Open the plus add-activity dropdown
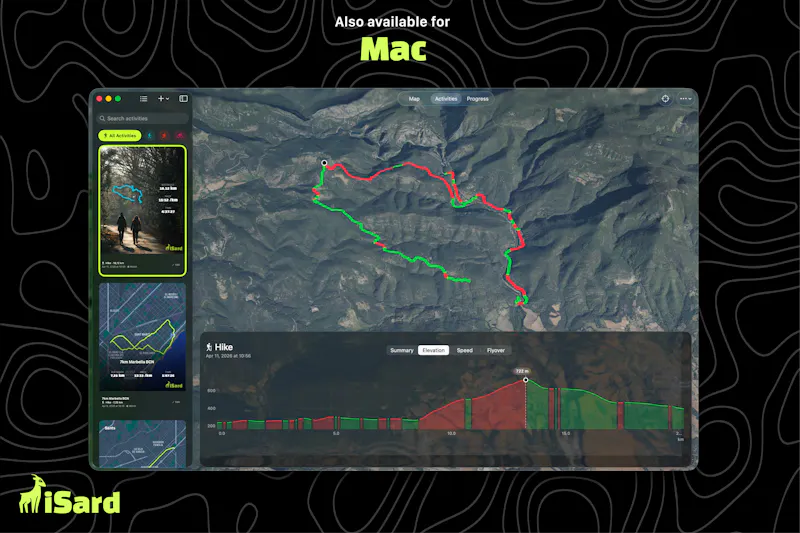This screenshot has height=533, width=800. click(163, 98)
